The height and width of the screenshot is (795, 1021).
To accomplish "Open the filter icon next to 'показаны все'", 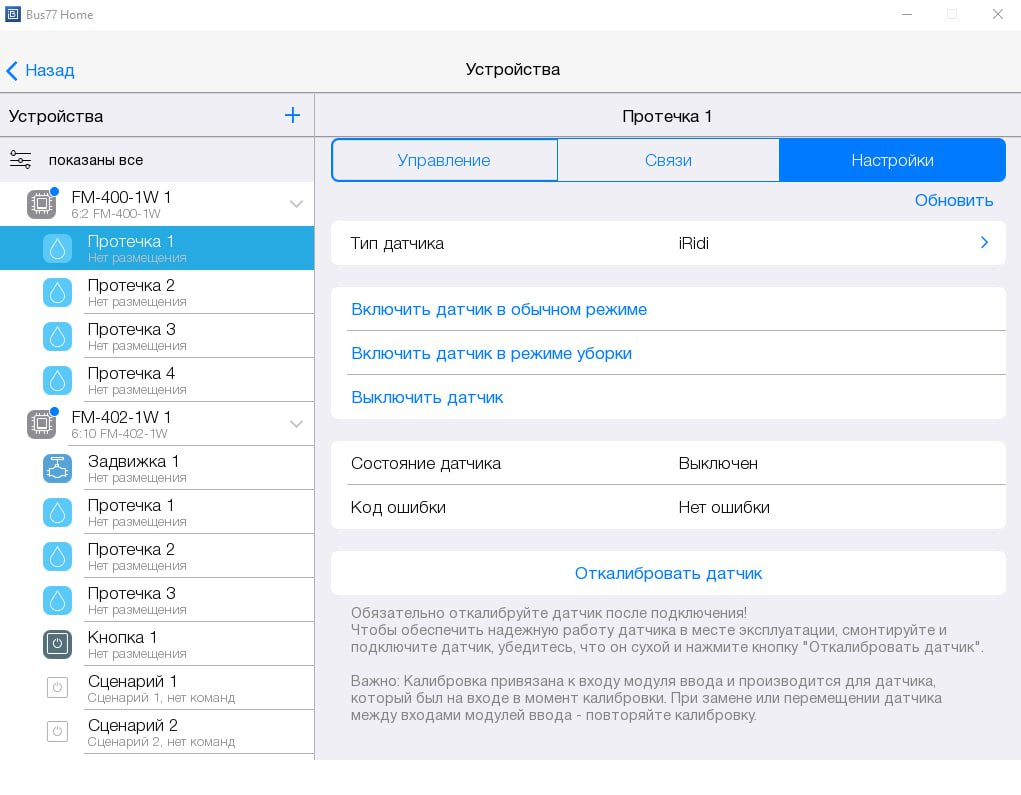I will (21, 160).
